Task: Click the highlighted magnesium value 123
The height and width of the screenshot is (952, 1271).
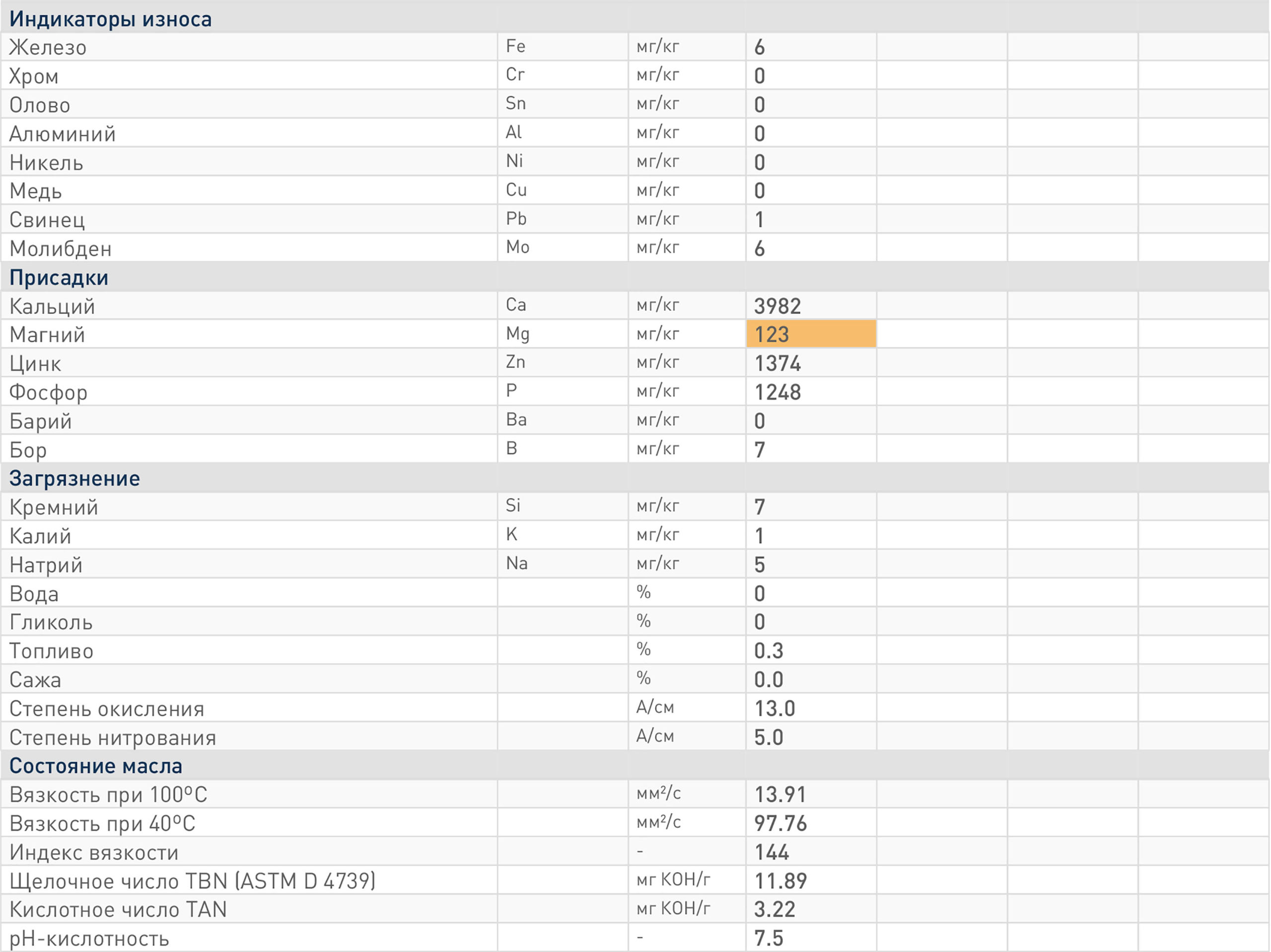Action: (811, 334)
